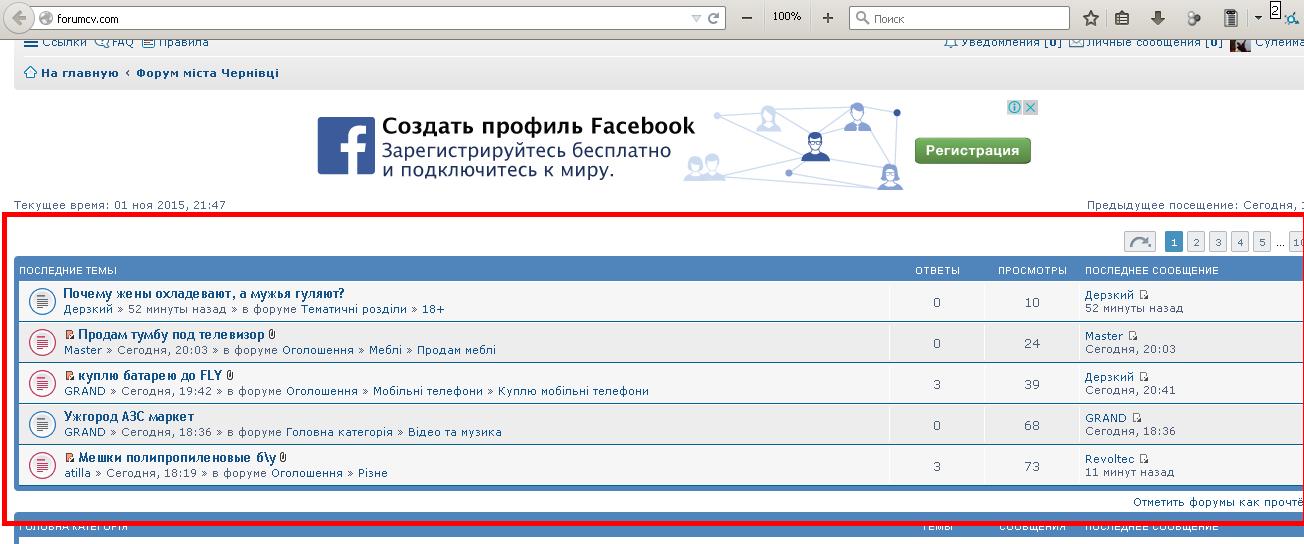Open the browser downloads arrow icon
The width and height of the screenshot is (1304, 544).
[1158, 18]
